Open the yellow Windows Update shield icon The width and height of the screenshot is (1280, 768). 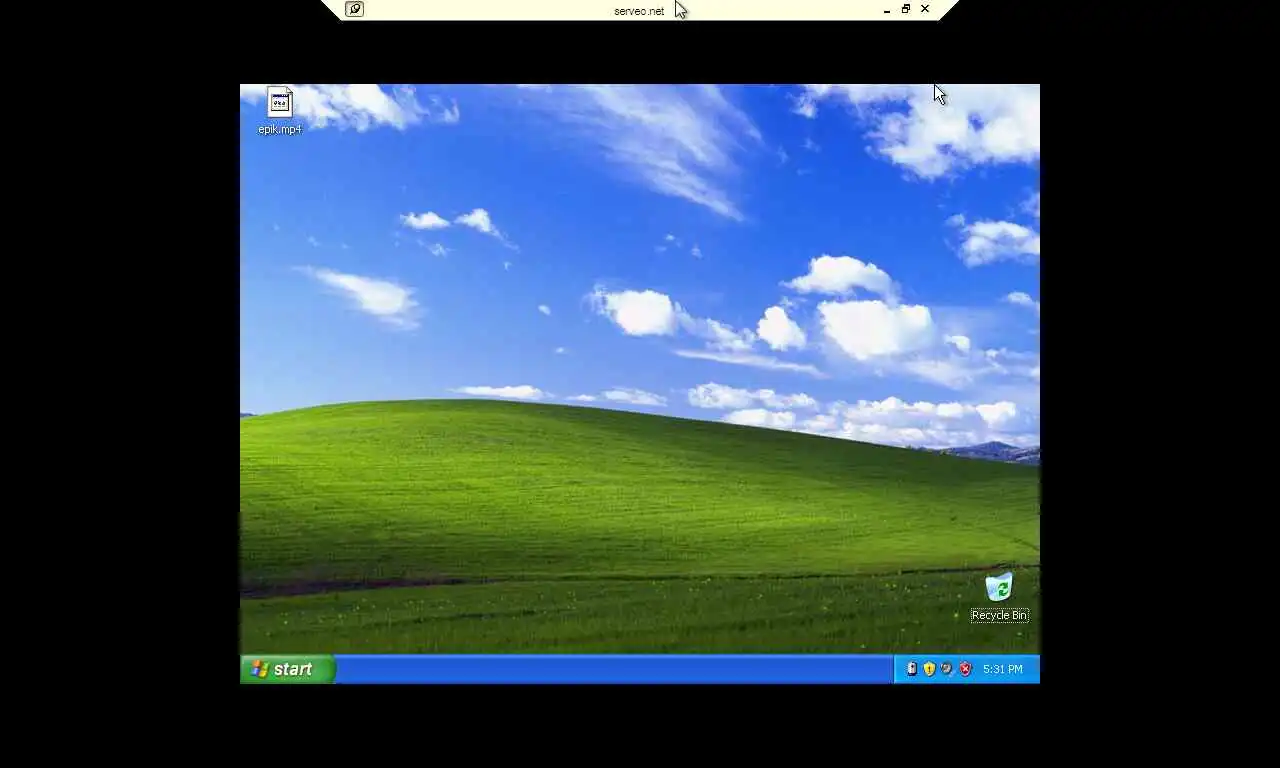point(929,669)
